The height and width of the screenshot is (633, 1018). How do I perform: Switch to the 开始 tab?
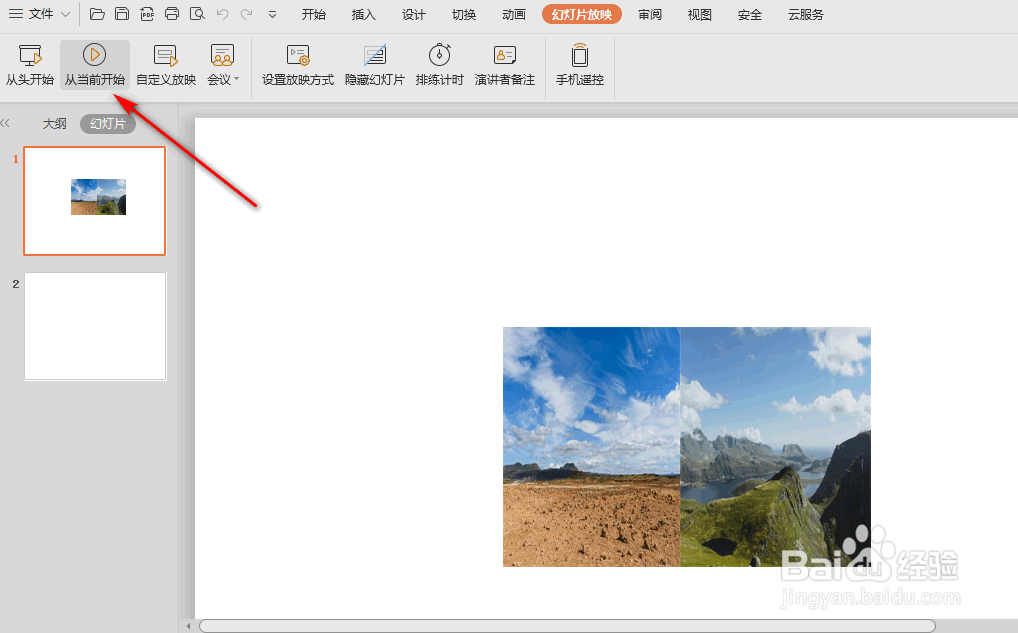pos(314,14)
